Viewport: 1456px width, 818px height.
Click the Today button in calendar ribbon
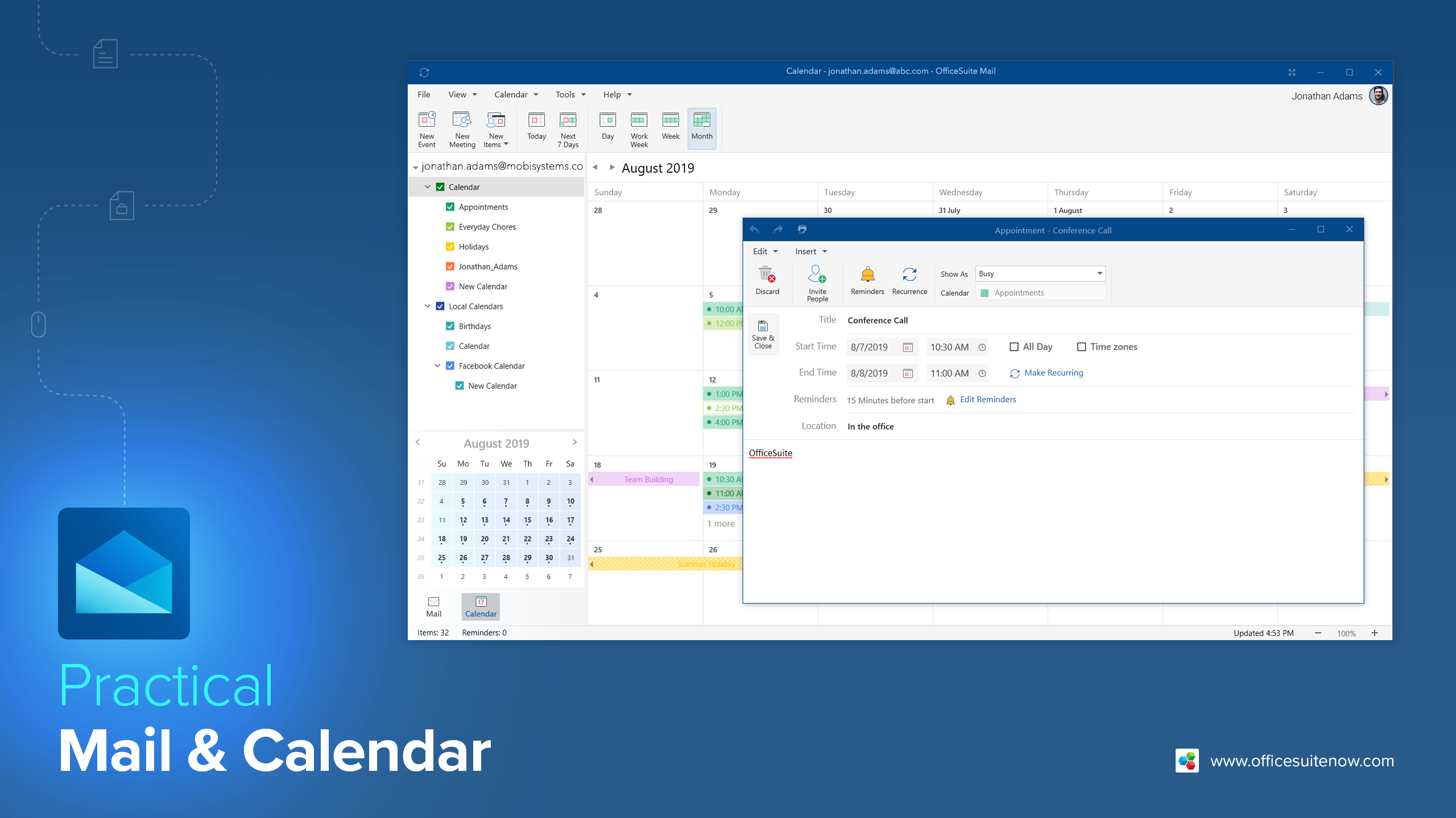tap(536, 128)
